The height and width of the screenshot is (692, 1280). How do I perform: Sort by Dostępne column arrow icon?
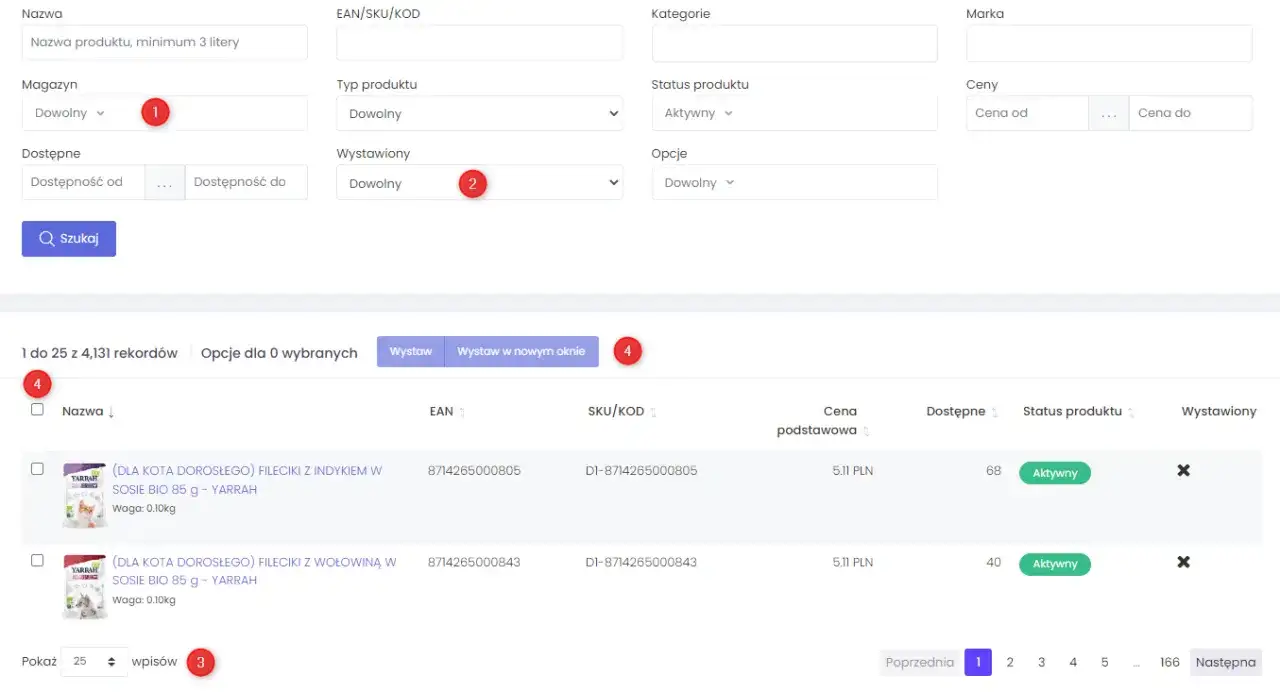click(x=994, y=413)
